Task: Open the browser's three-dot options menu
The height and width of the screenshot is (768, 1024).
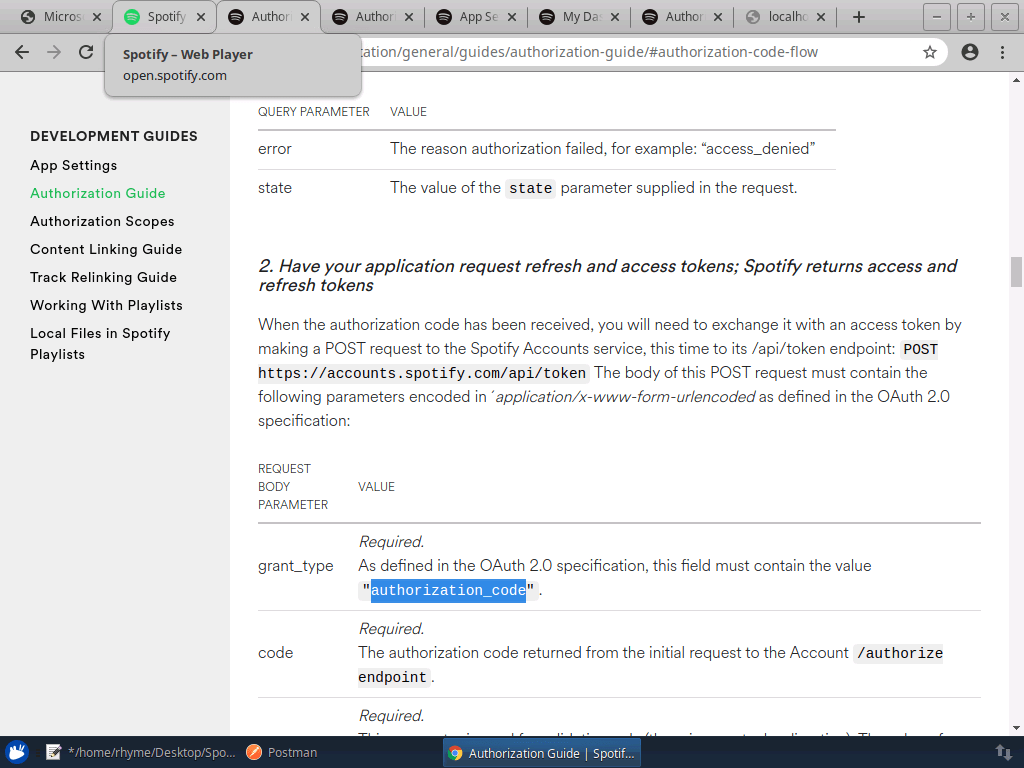Action: [1003, 52]
